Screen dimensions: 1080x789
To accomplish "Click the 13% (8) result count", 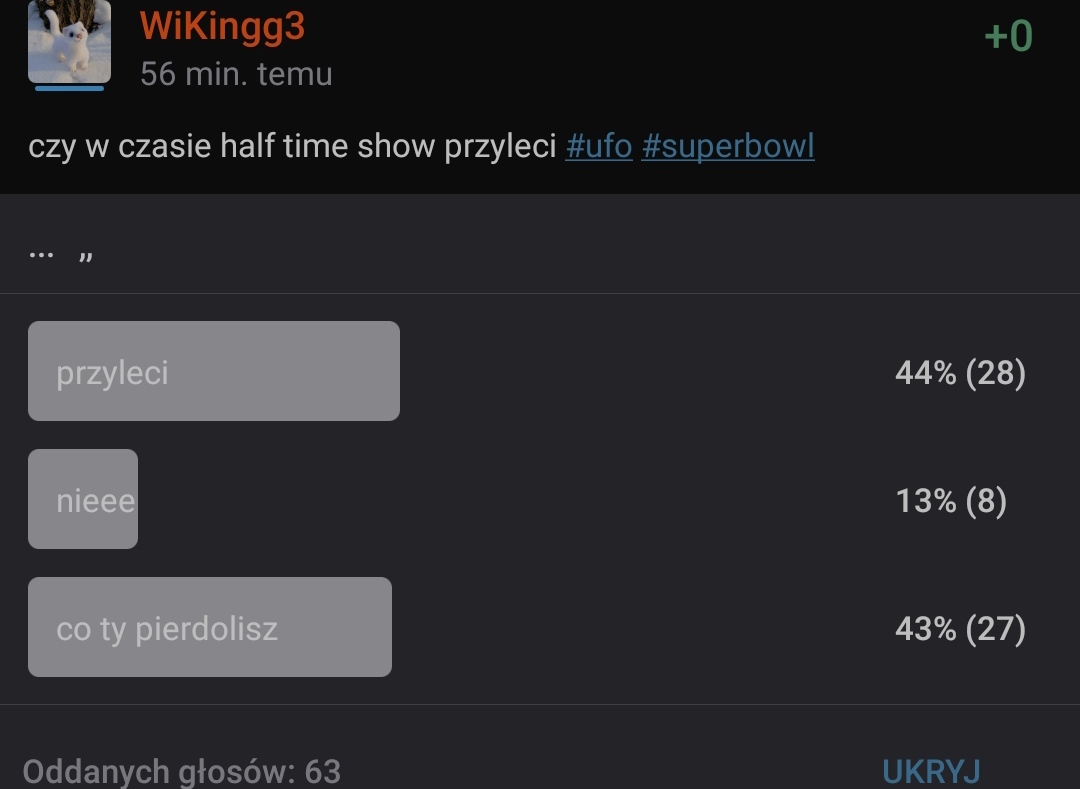I will click(x=950, y=500).
